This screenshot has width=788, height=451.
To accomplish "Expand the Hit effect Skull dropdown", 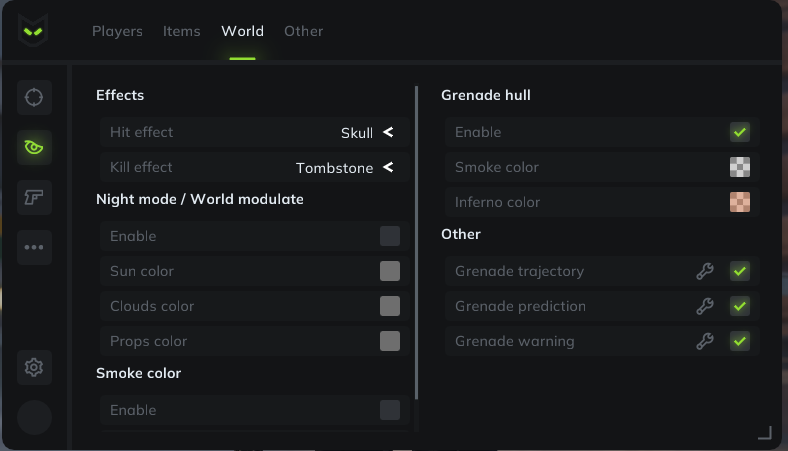I will (255, 132).
